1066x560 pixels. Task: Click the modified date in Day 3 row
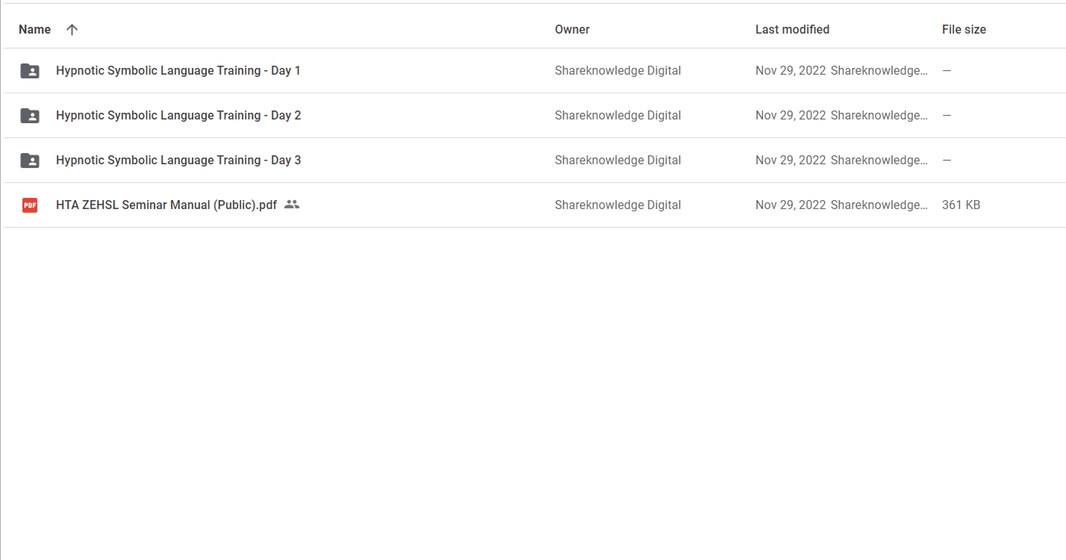[790, 160]
